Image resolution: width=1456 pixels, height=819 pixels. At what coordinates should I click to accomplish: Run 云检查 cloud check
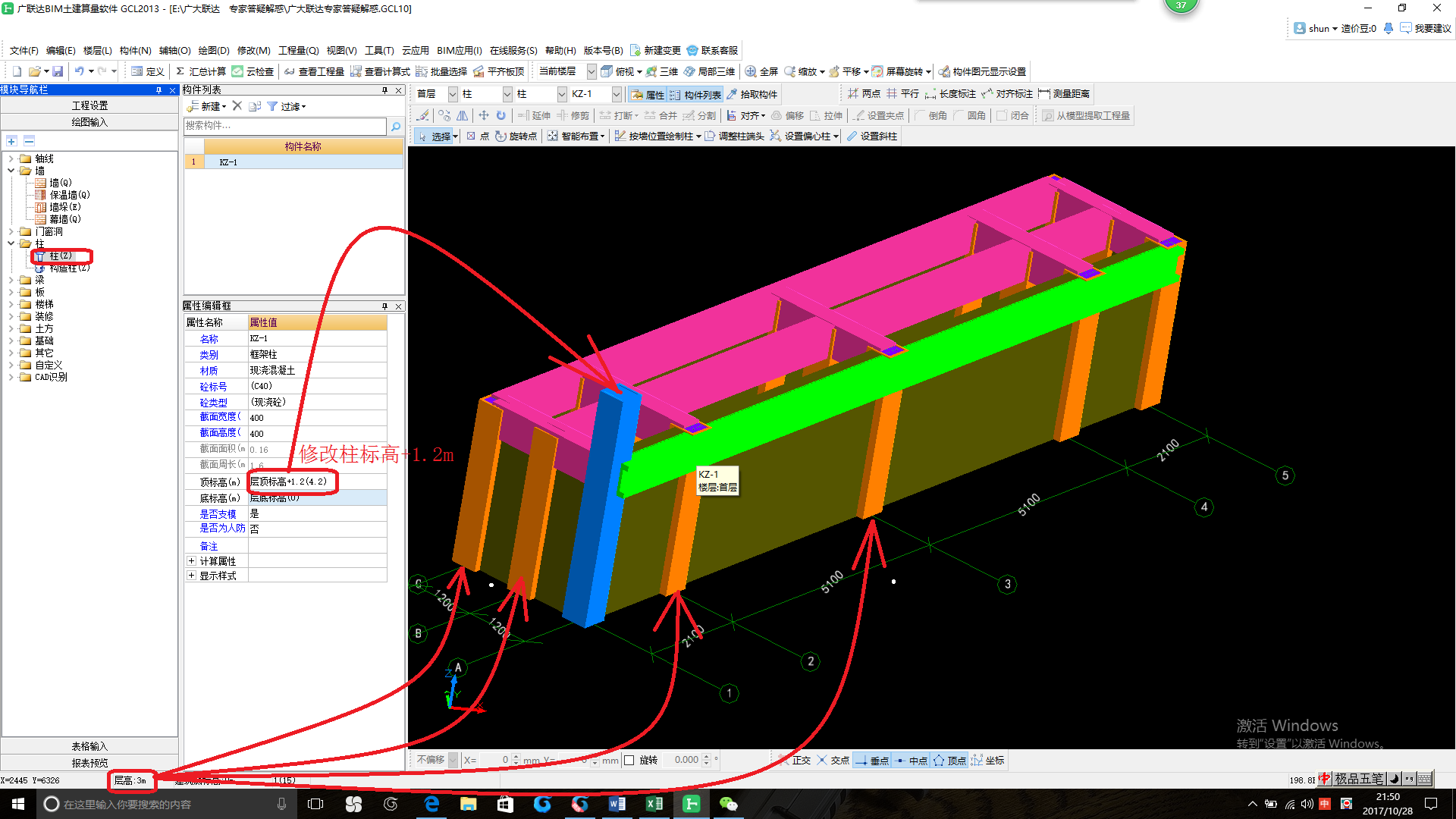(x=253, y=71)
